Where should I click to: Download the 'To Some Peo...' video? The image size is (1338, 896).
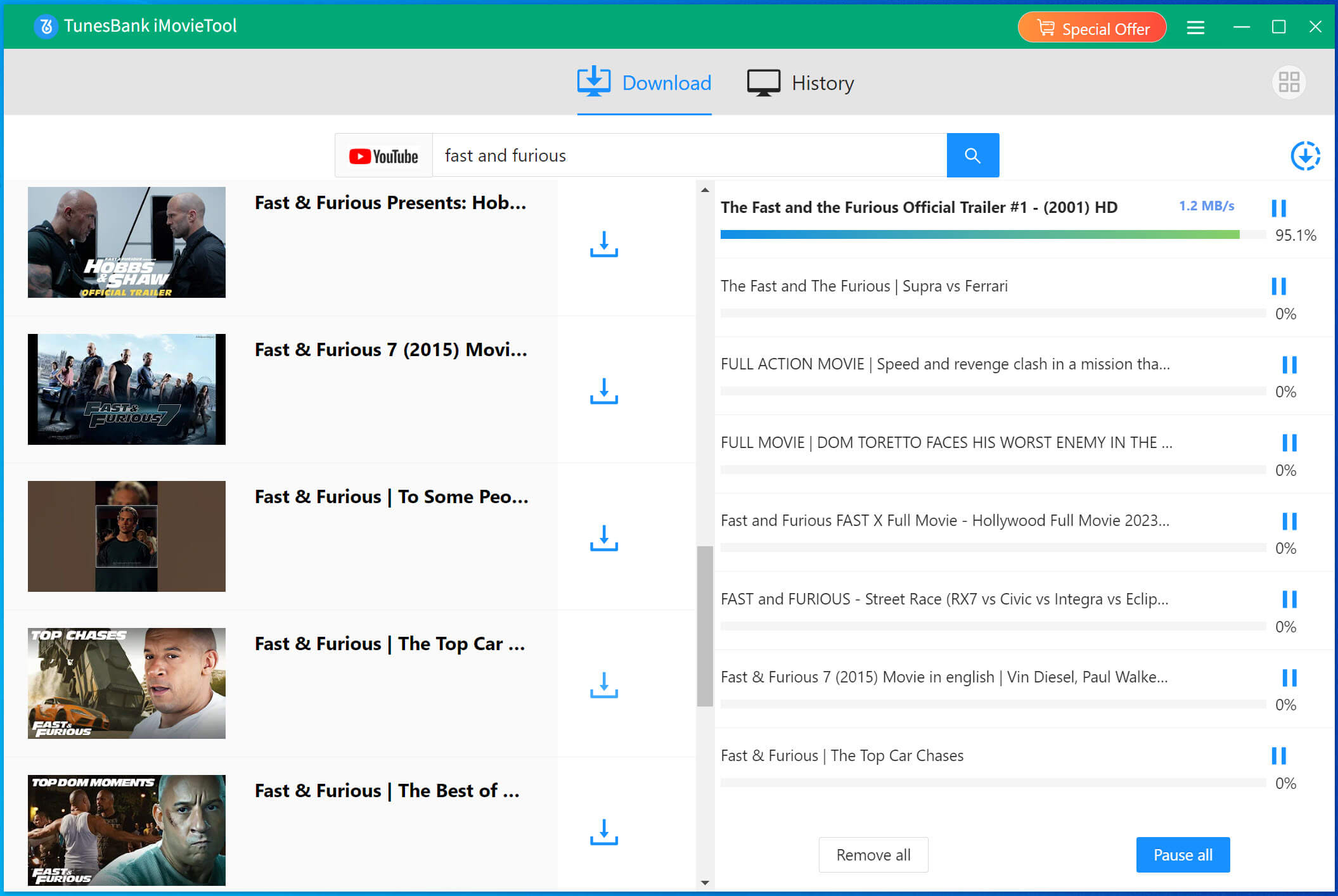click(x=603, y=539)
